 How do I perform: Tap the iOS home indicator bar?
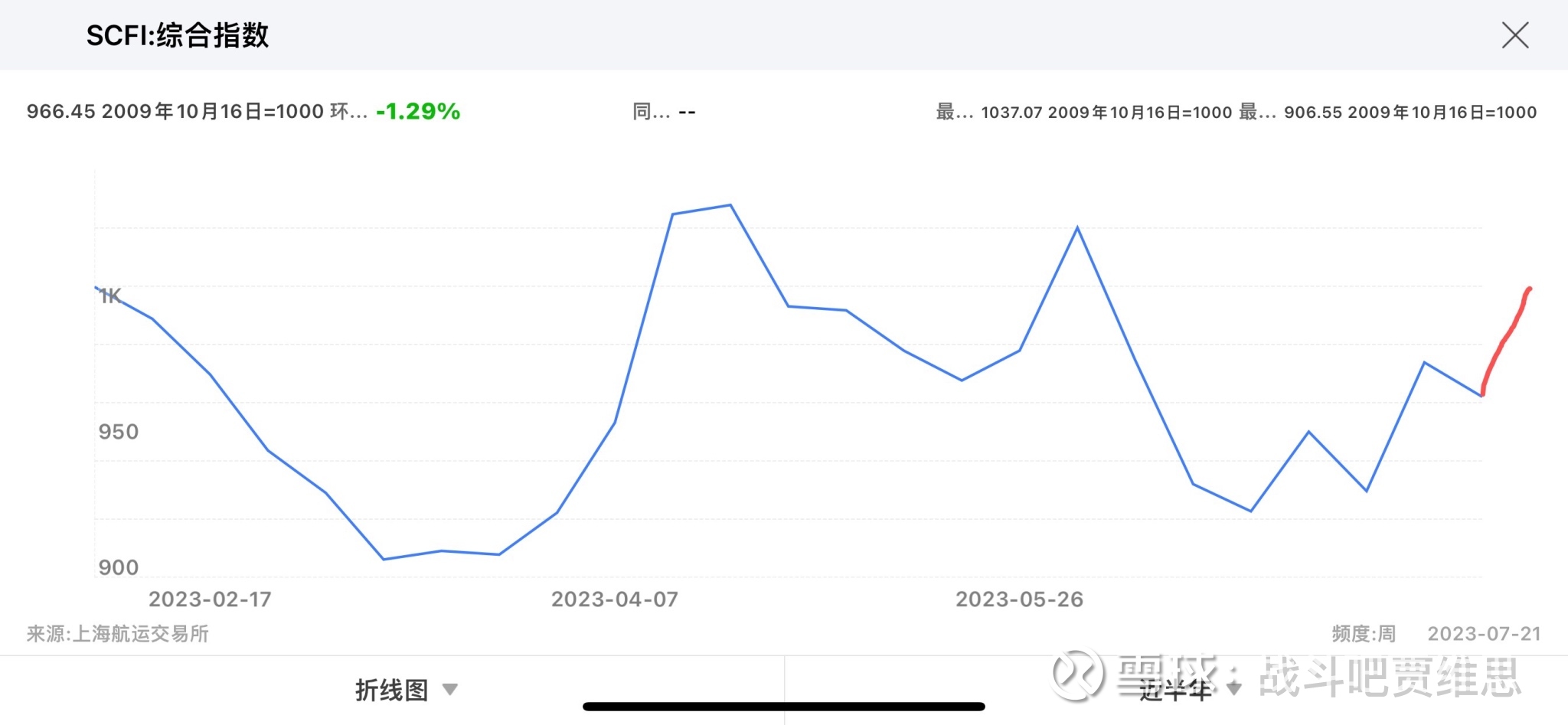point(783,707)
